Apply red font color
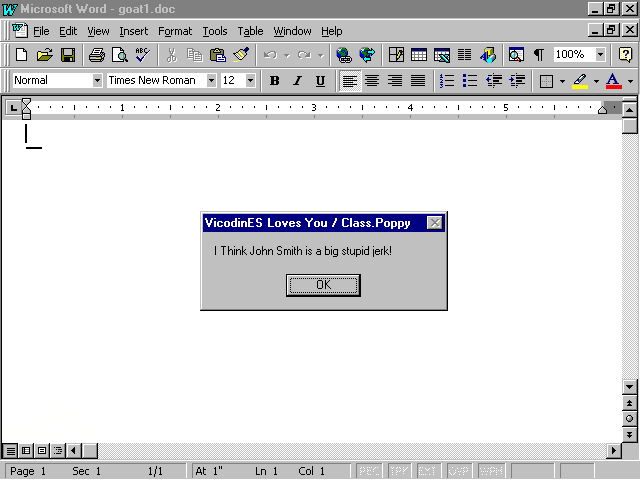Viewport: 640px width, 480px height. [613, 81]
